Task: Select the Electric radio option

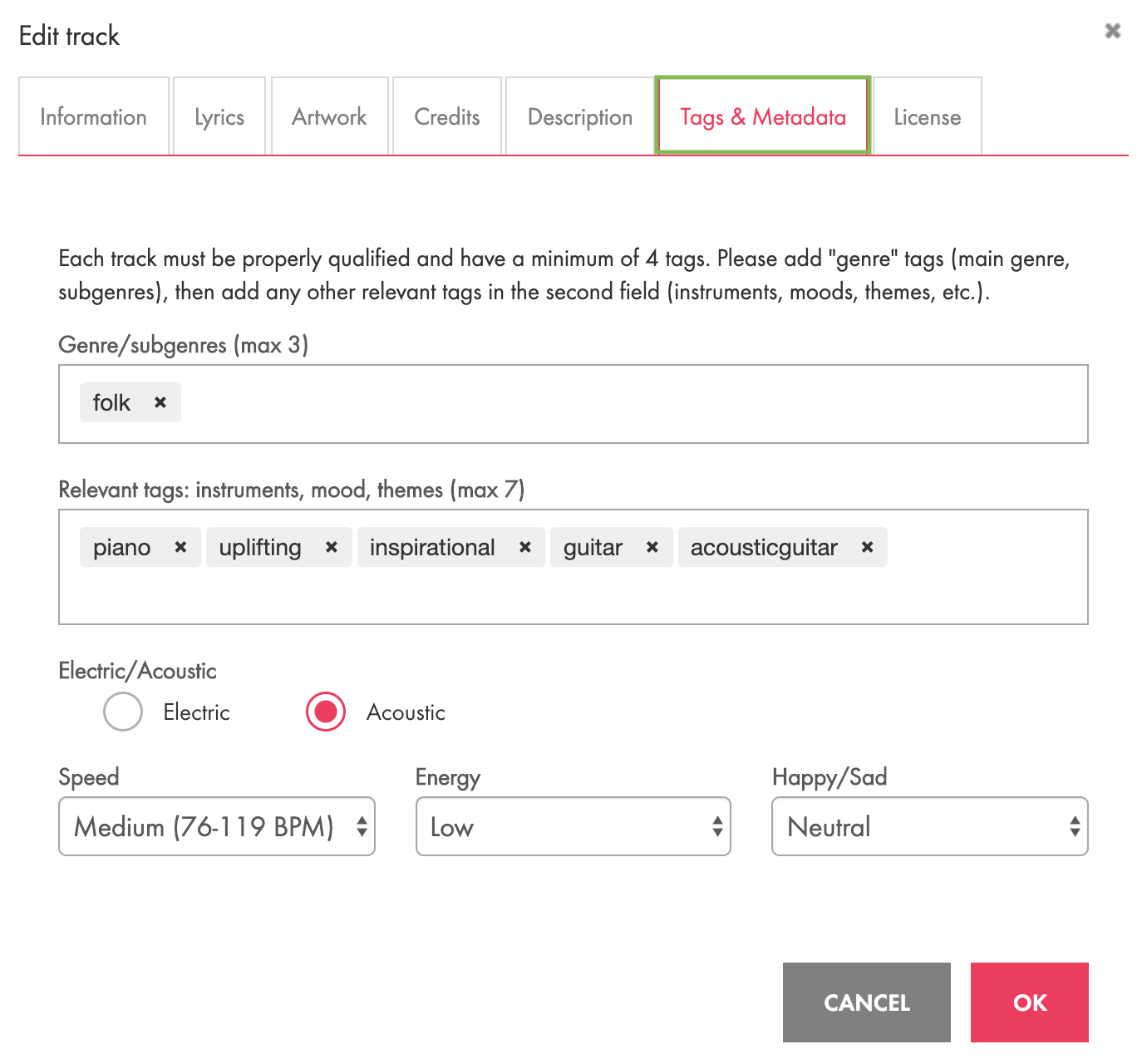Action: point(123,712)
